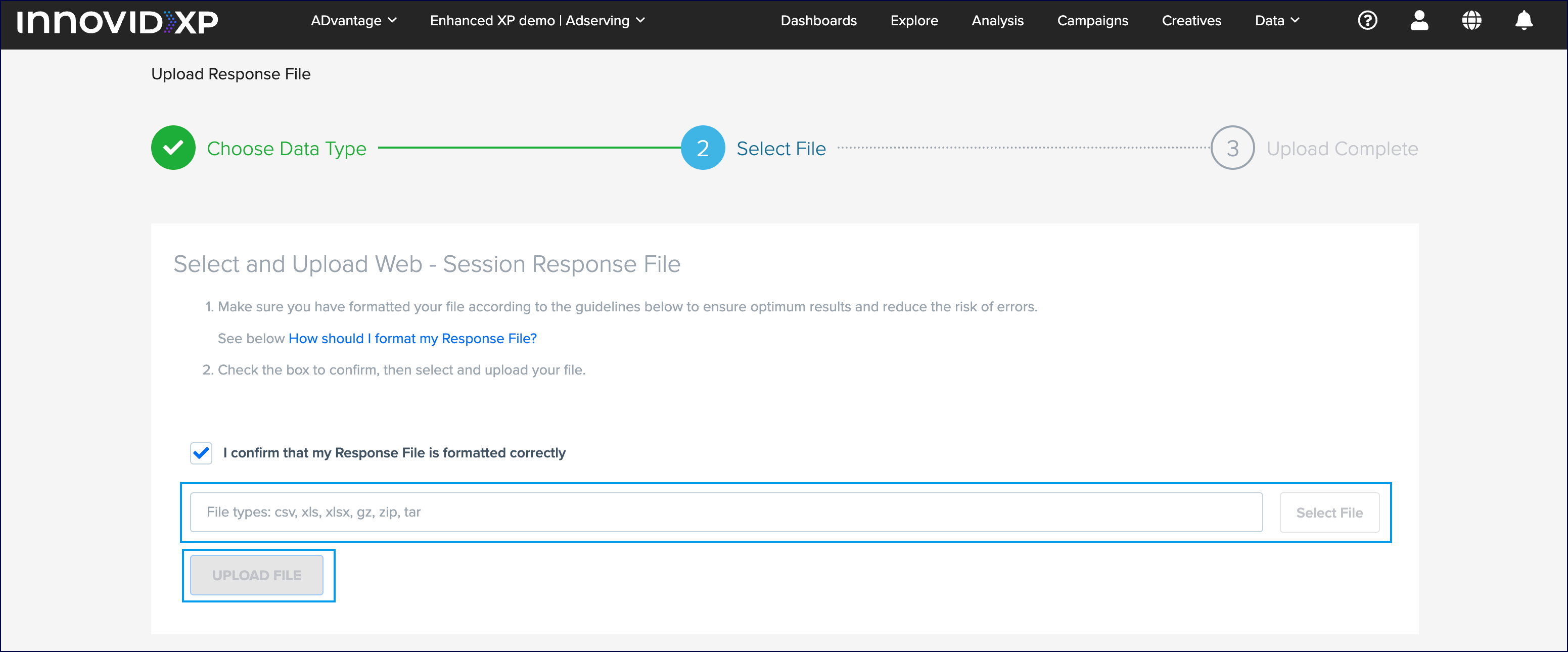Return to Choose Data Type step
Screen dimensions: 1568x652
point(286,149)
